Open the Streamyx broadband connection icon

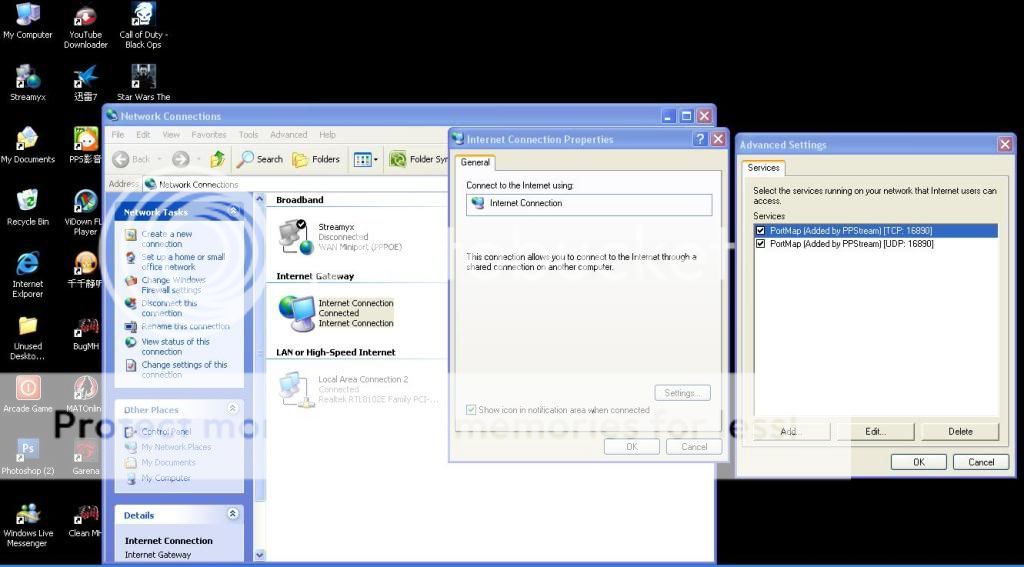pos(295,235)
